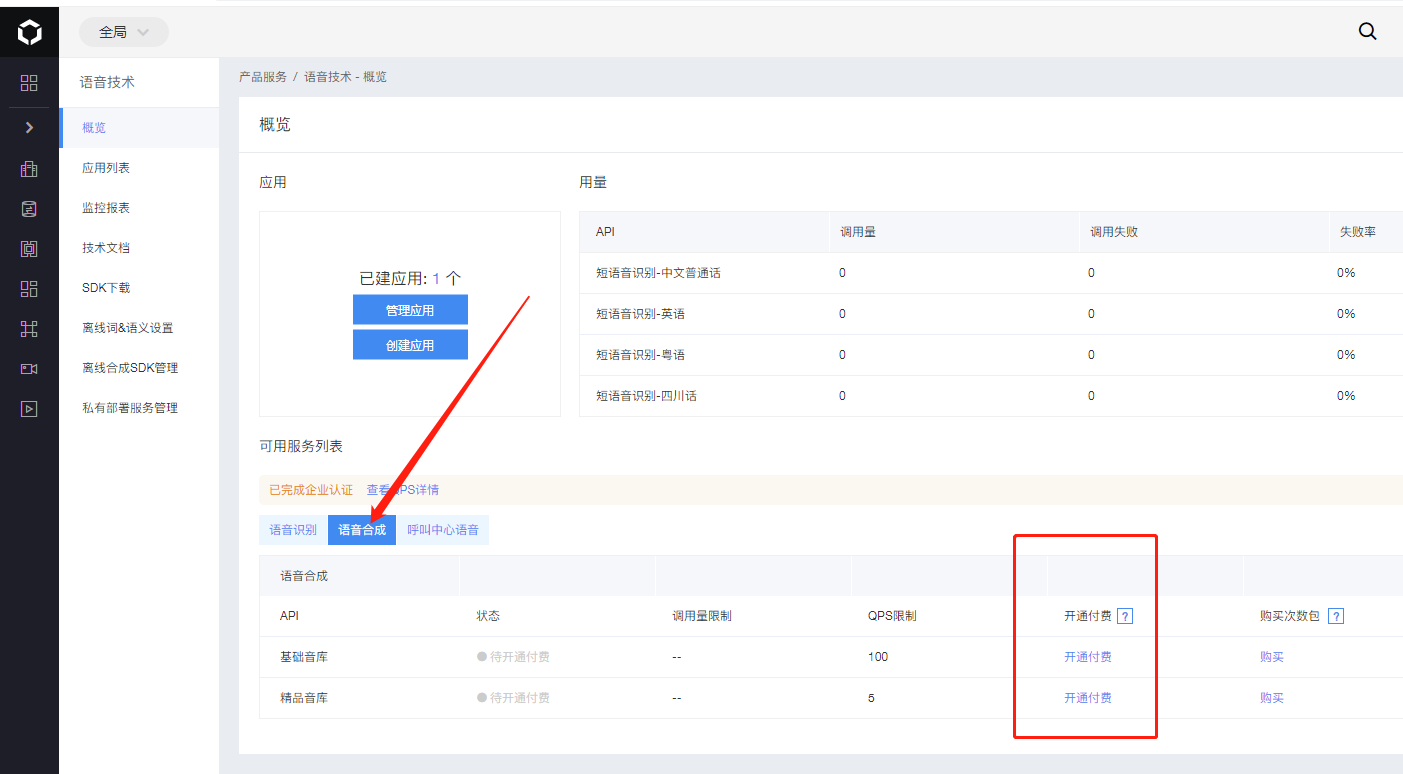Image resolution: width=1403 pixels, height=774 pixels.
Task: Click the video camera icon in sidebar
Action: point(29,369)
